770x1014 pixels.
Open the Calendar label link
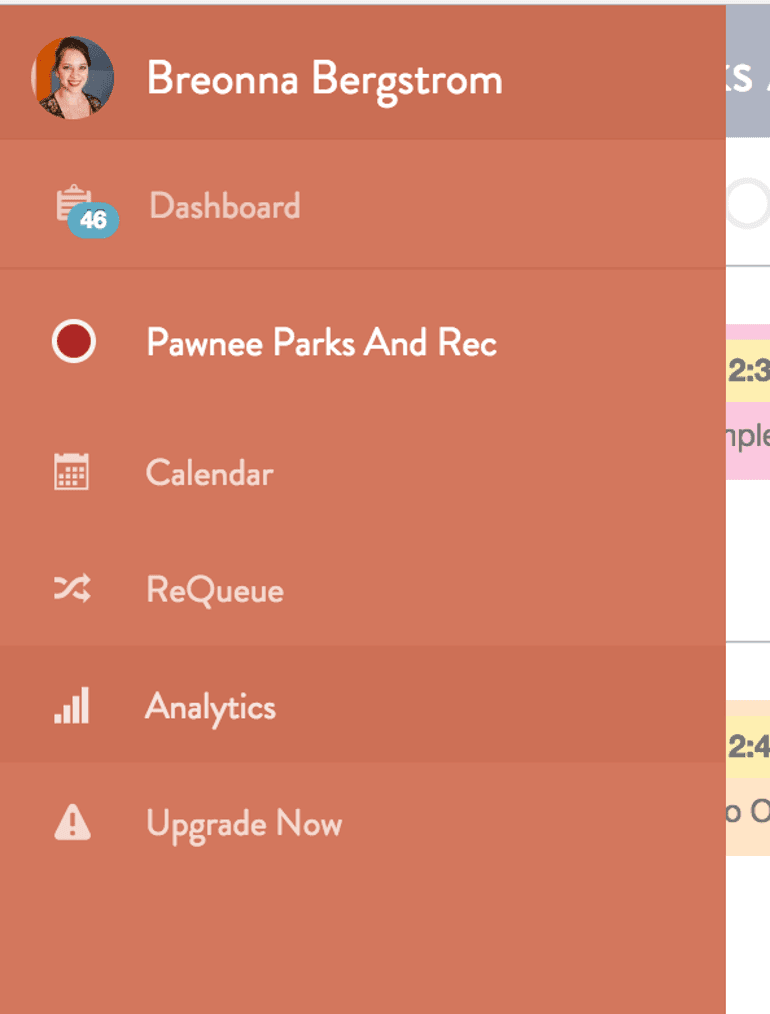[x=209, y=472]
